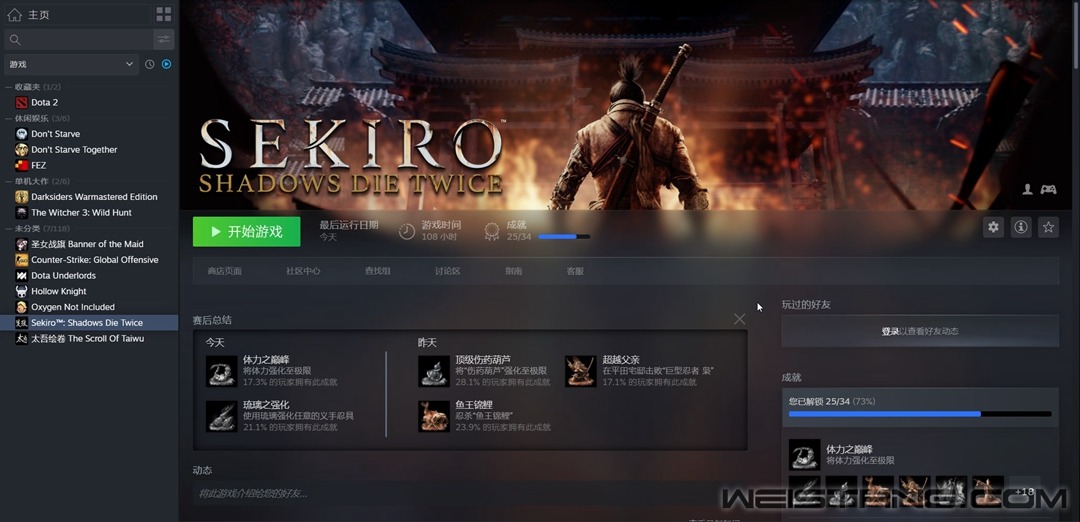The width and height of the screenshot is (1080, 522).
Task: Click the achievement progress bar in sidebar
Action: 919,413
